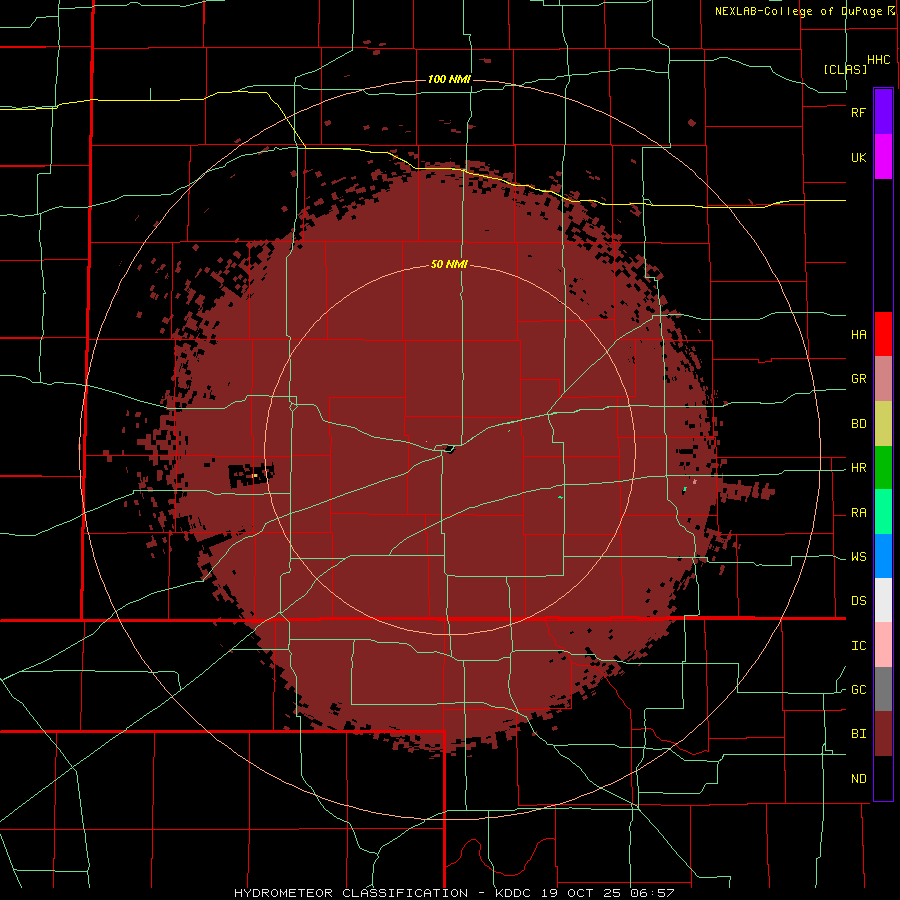Screen dimensions: 900x900
Task: Click the 50 NMI range ring label
Action: pyautogui.click(x=449, y=265)
